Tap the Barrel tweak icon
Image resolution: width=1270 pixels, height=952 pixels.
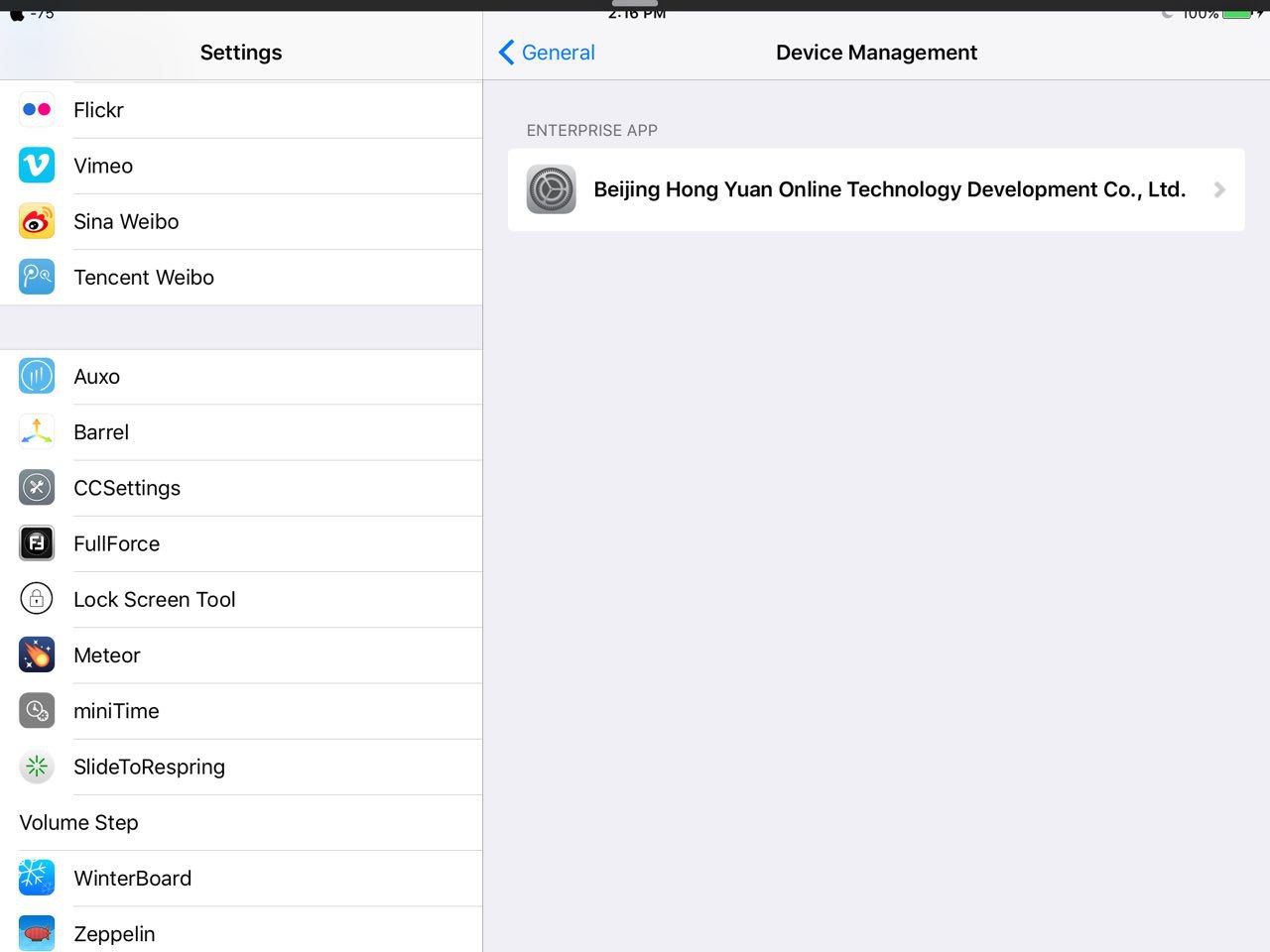(37, 432)
